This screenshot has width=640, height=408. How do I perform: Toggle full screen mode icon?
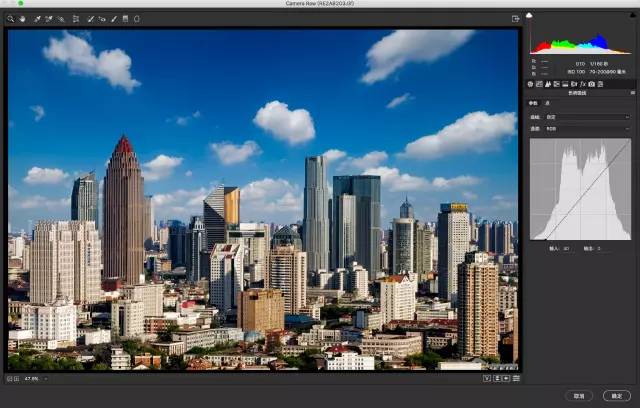(515, 18)
